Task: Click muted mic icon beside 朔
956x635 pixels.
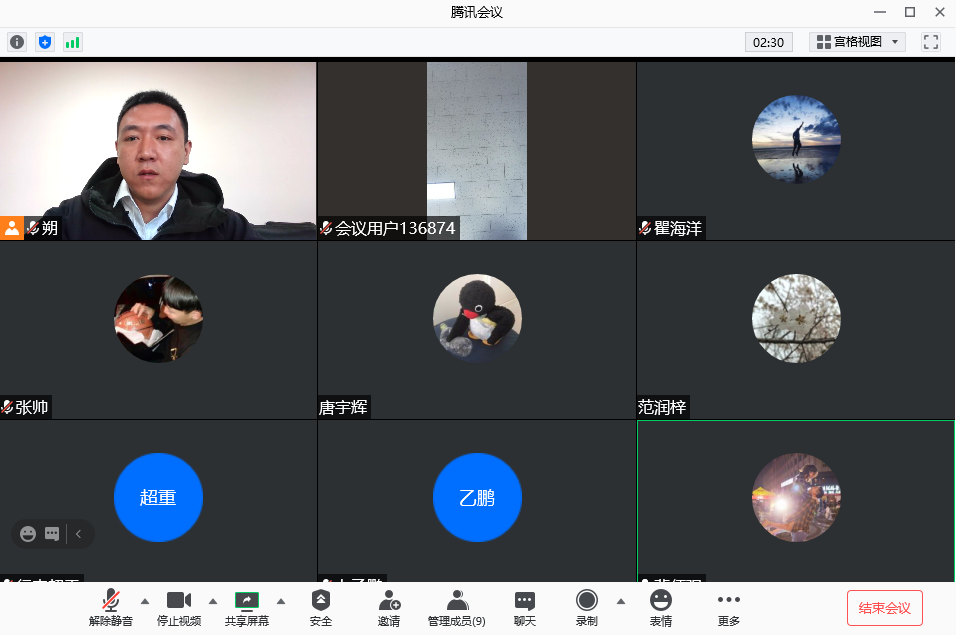Action: (x=33, y=228)
